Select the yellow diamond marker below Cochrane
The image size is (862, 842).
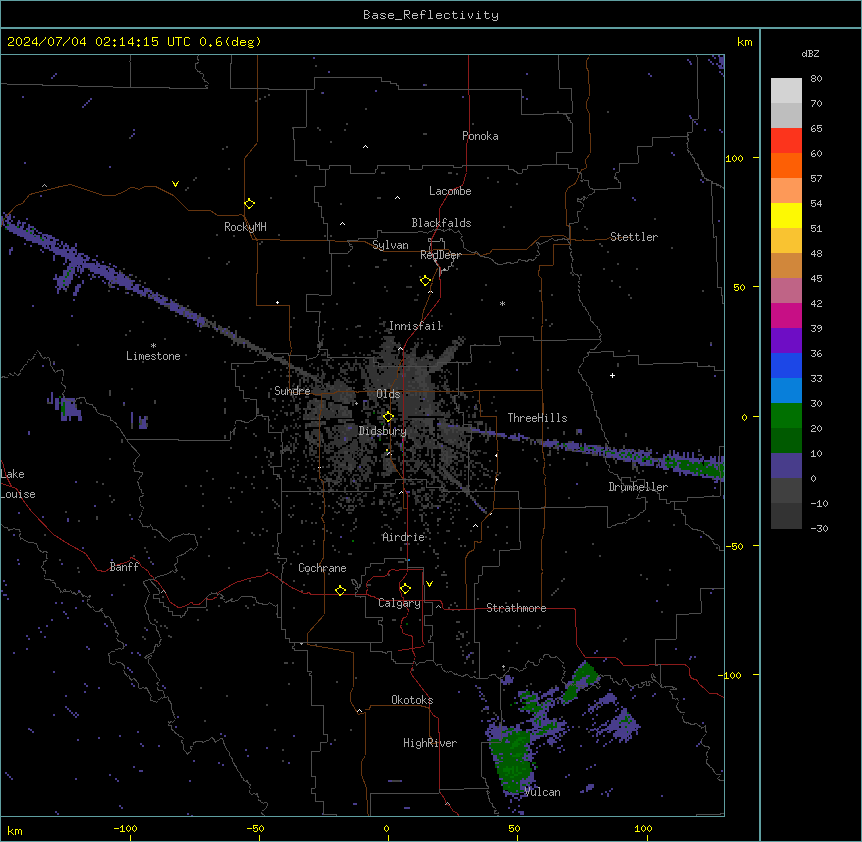pyautogui.click(x=340, y=590)
